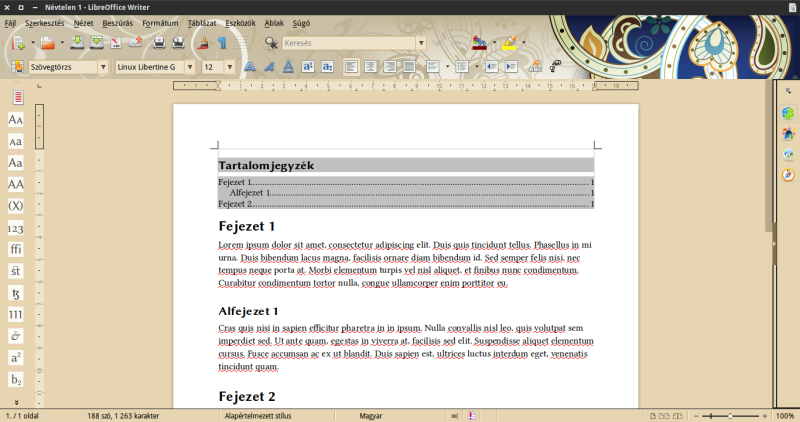Open the Navigator compass sidebar icon

tap(788, 175)
